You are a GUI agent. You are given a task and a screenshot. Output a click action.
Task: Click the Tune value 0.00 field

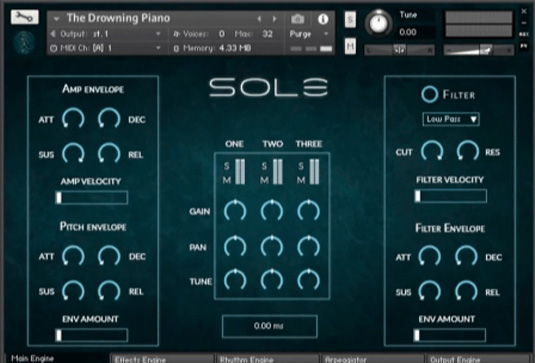click(408, 32)
